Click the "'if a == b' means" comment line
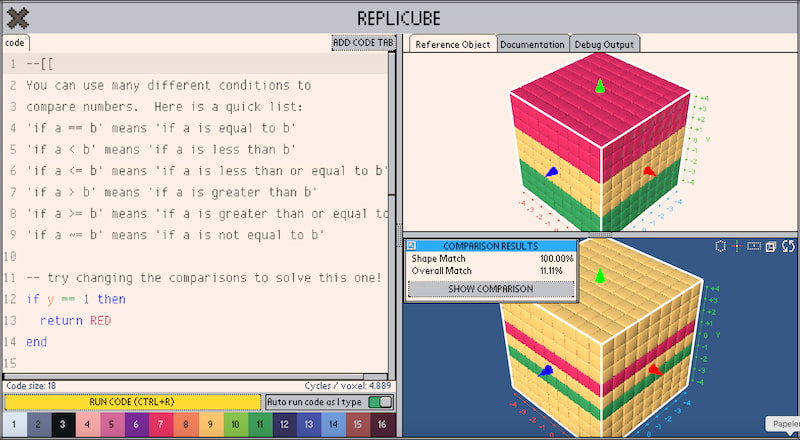 point(161,128)
